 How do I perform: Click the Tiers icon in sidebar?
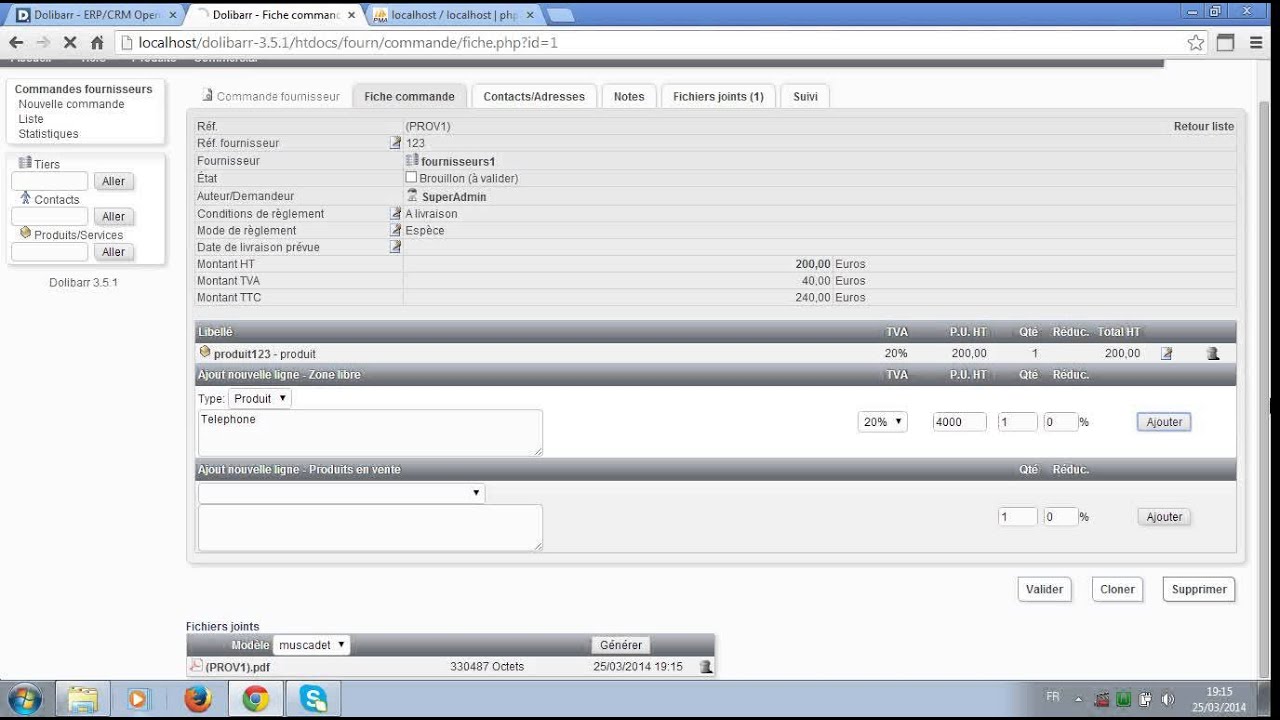click(x=25, y=163)
